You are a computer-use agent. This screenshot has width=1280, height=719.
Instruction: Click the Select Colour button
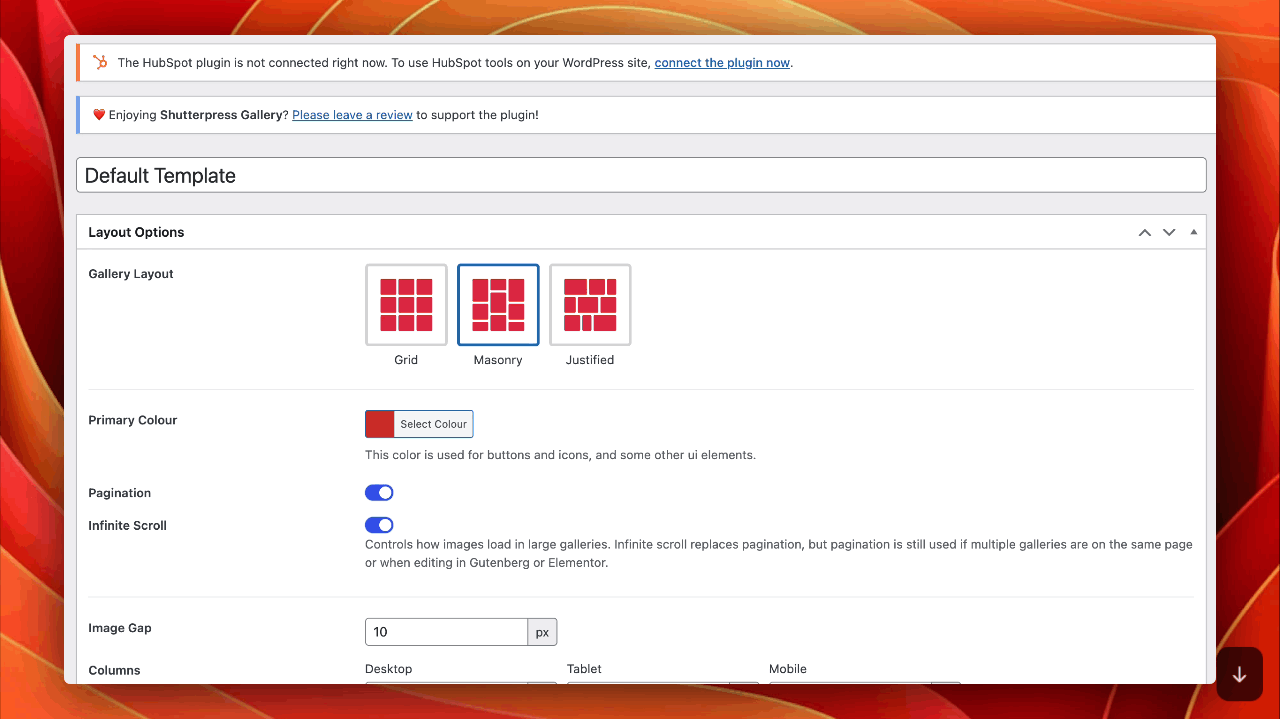[x=434, y=424]
